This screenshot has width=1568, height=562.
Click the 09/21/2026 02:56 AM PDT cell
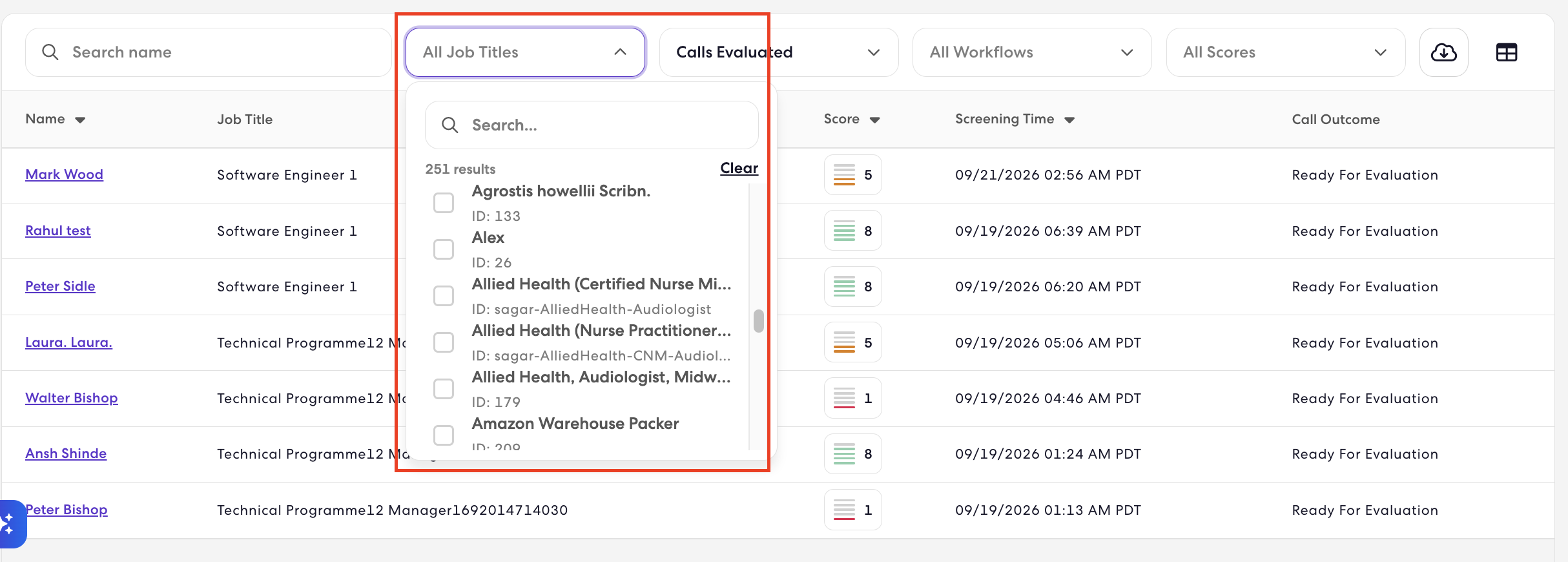tap(1048, 175)
